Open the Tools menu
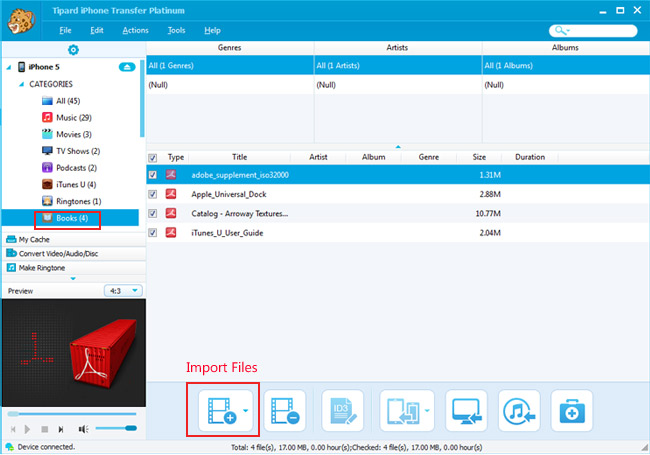 click(176, 30)
